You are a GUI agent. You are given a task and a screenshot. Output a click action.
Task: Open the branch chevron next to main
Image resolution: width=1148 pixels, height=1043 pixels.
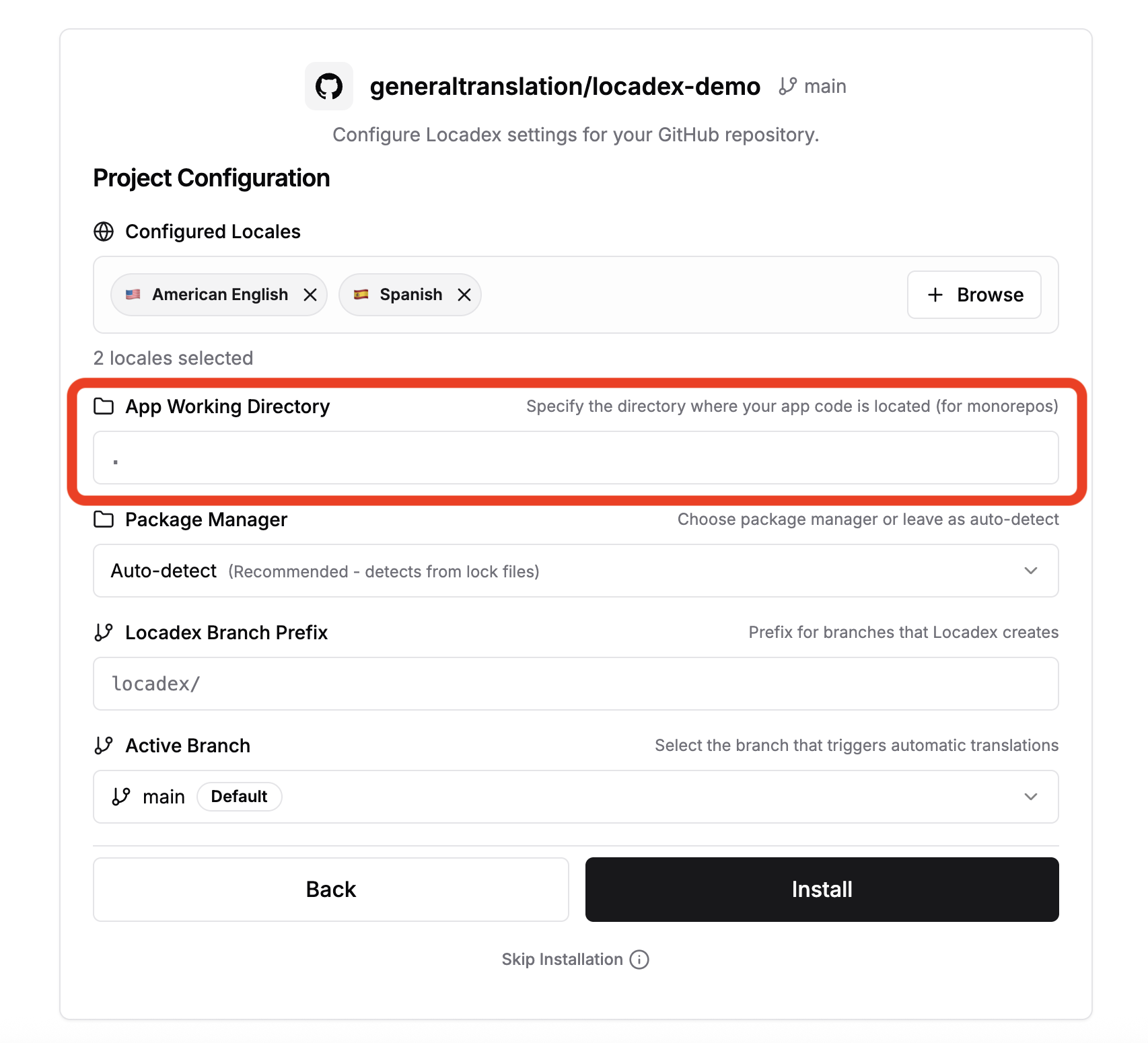(x=1030, y=797)
